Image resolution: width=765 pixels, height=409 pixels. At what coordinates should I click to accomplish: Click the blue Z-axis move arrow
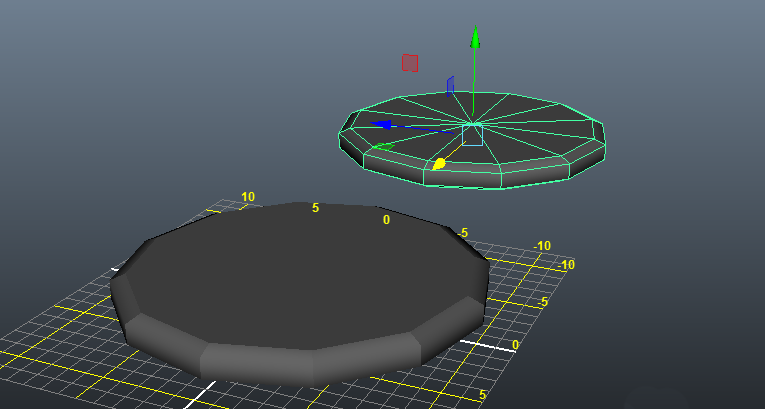(x=381, y=125)
